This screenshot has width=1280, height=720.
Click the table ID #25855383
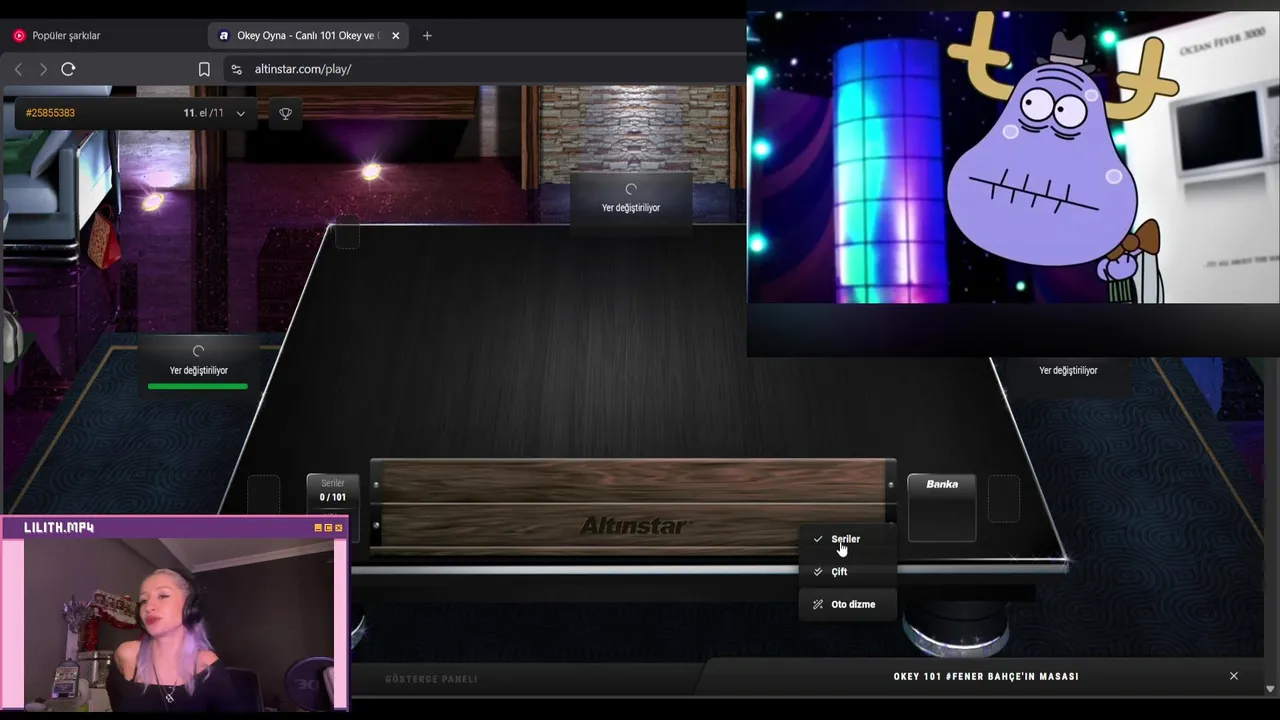[x=50, y=113]
